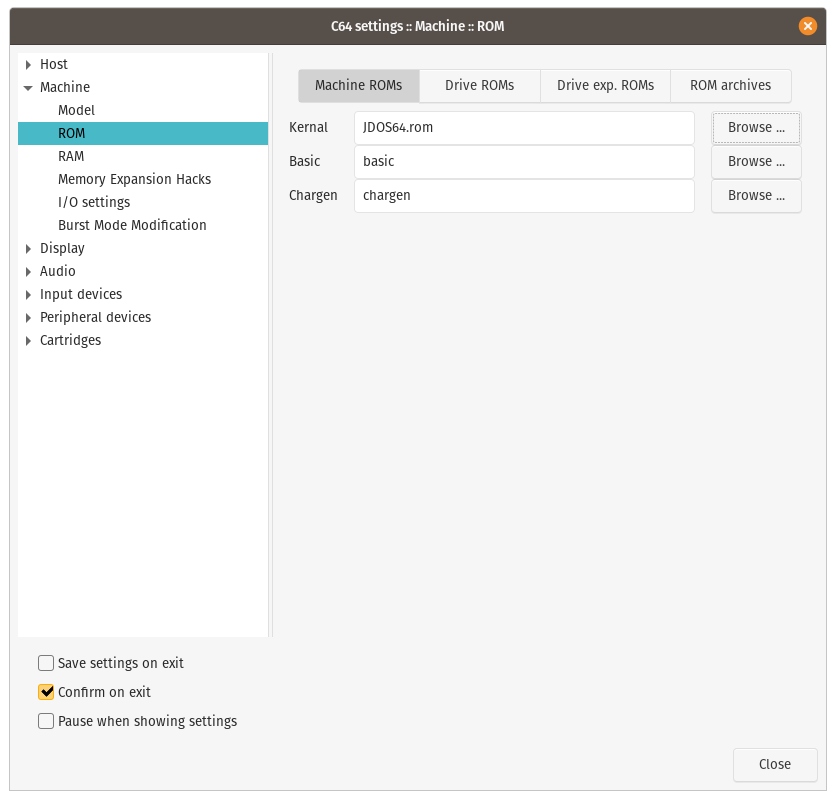Screen dimensions: 836x800
Task: Select the highlighted ROM tree item
Action: [143, 133]
